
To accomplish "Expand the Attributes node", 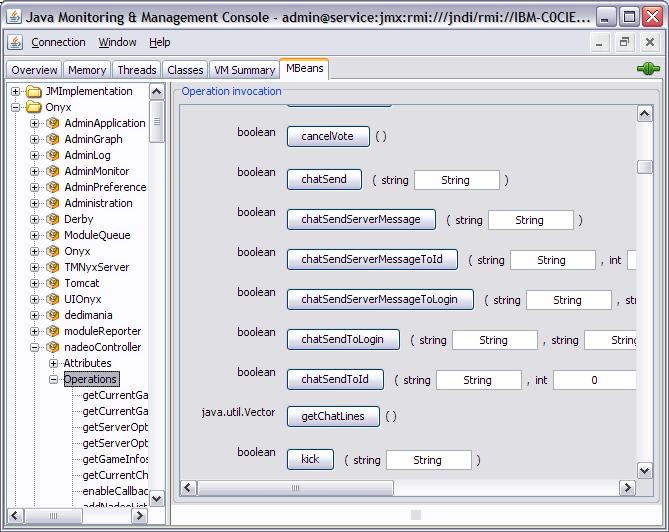I will [53, 363].
